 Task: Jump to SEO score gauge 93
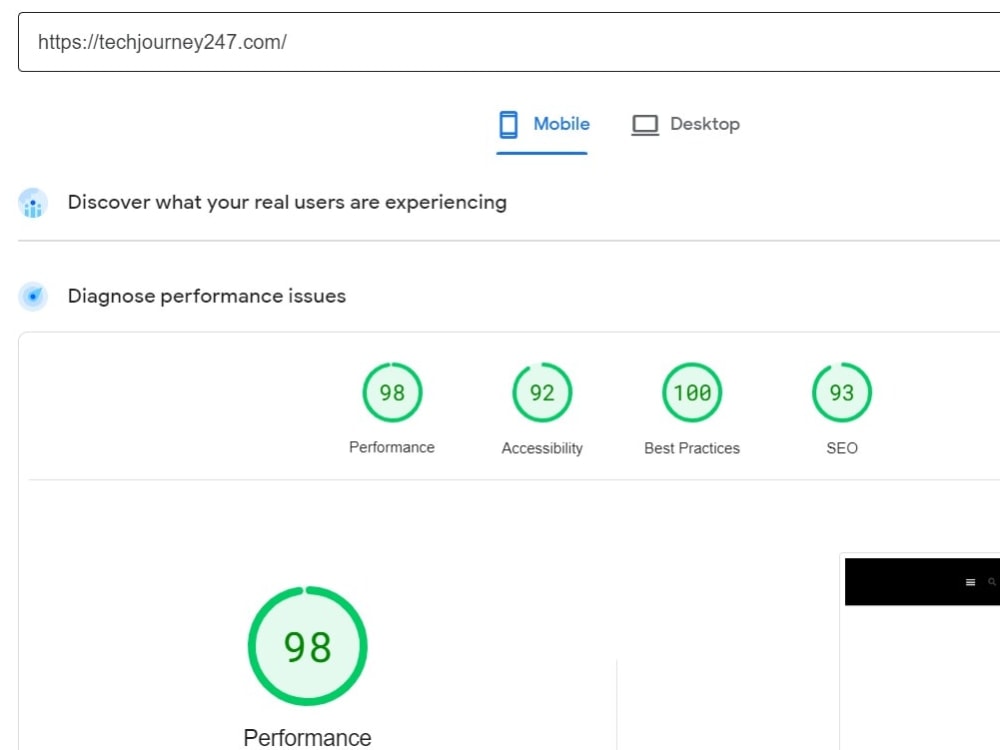[x=842, y=392]
